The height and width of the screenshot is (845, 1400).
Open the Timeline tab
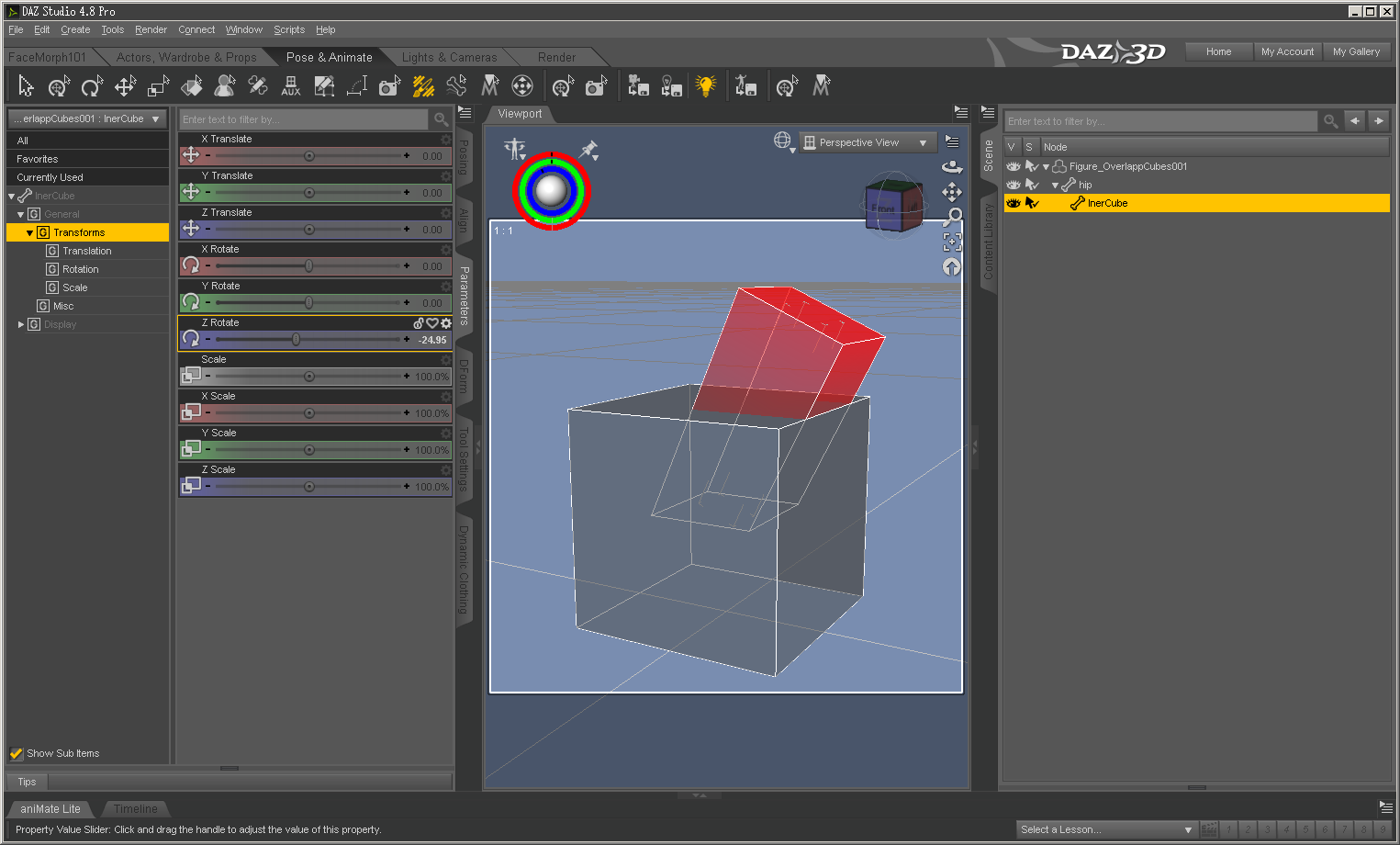point(136,809)
